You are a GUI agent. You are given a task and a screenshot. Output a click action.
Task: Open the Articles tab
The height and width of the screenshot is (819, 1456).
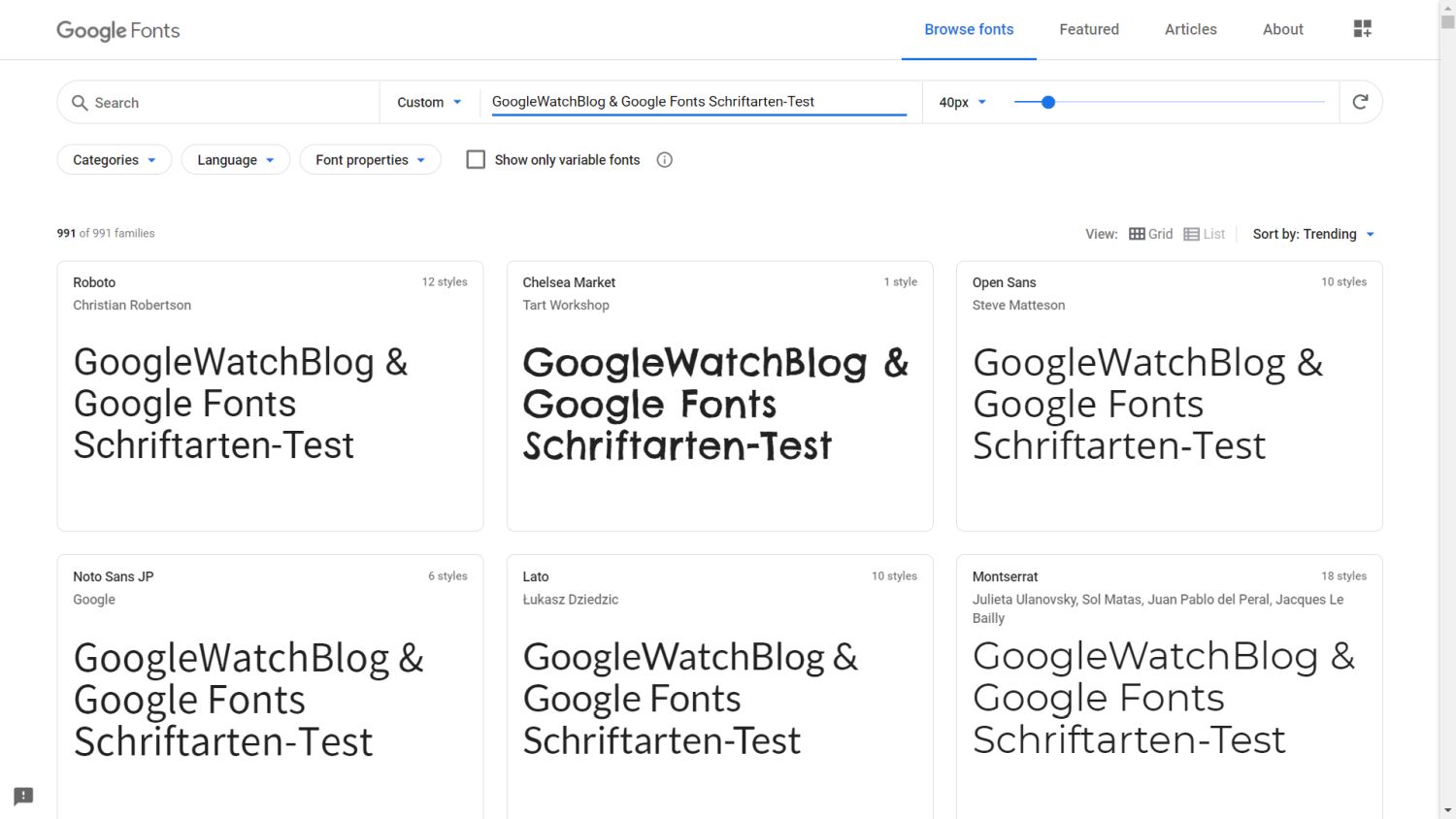pyautogui.click(x=1190, y=29)
